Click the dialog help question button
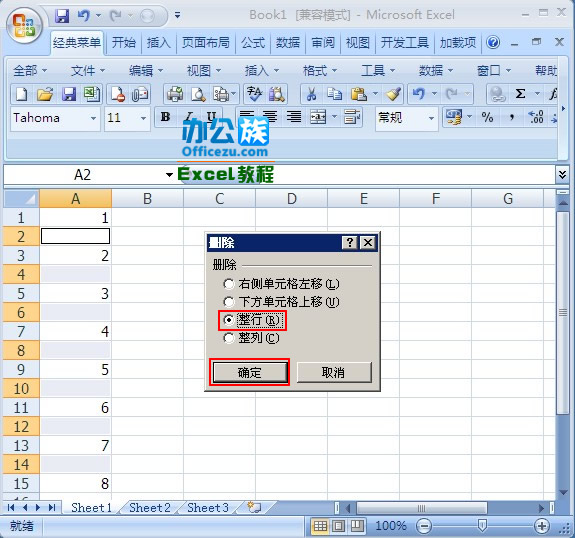This screenshot has height=538, width=575. pos(349,242)
